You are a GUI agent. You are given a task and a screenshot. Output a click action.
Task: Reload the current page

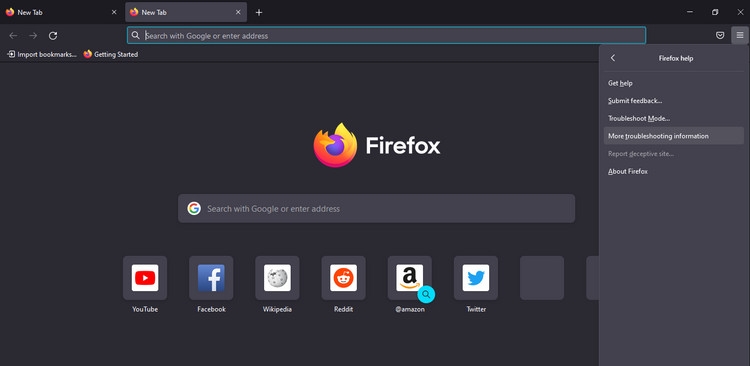click(53, 35)
